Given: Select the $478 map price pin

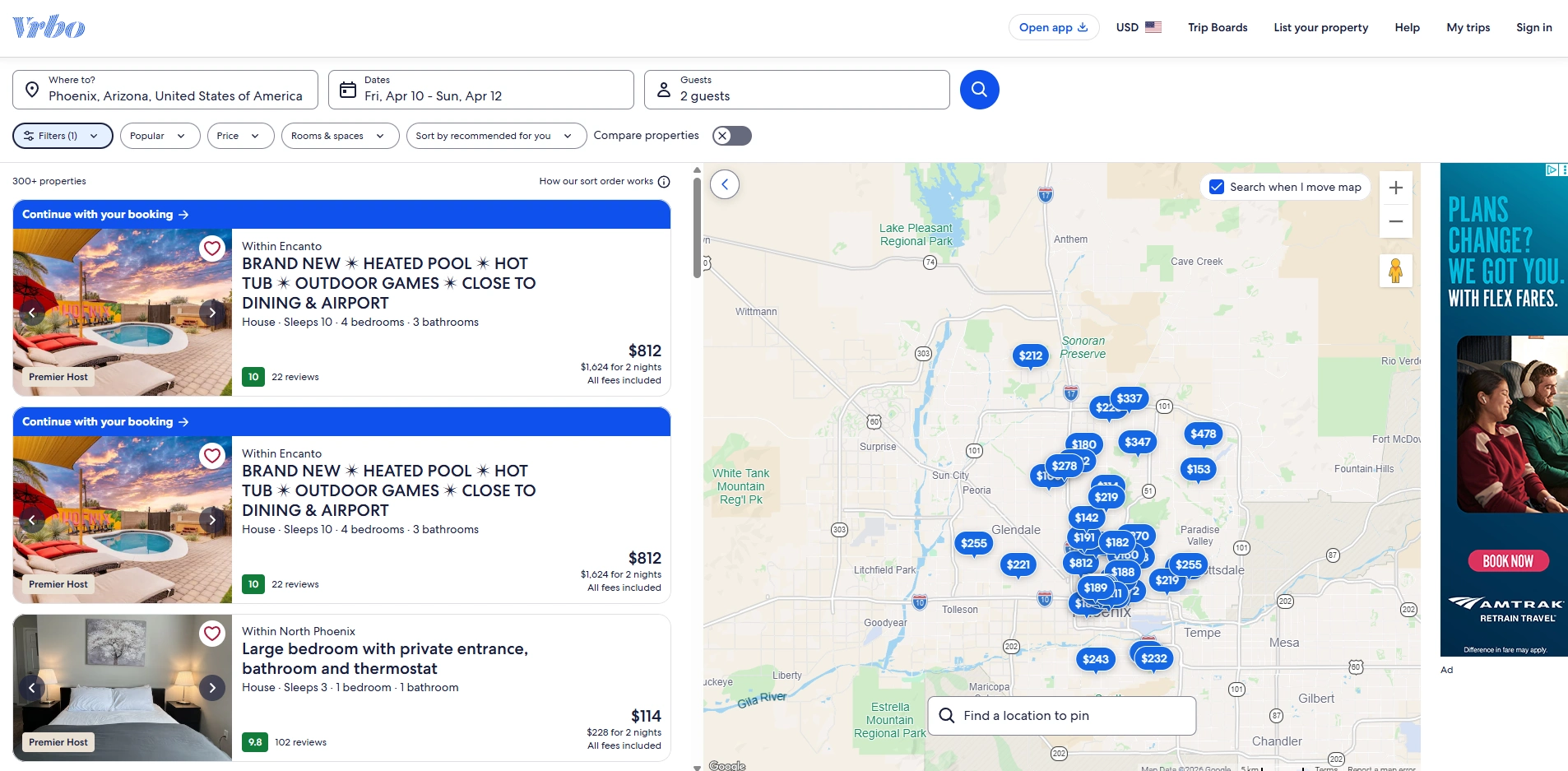Looking at the screenshot, I should [1203, 434].
